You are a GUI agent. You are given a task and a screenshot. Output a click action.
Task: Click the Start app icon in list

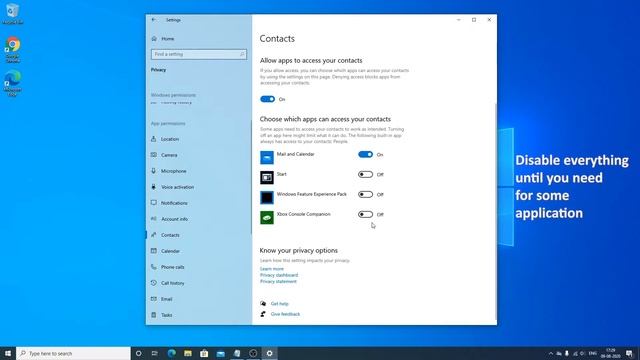point(267,177)
